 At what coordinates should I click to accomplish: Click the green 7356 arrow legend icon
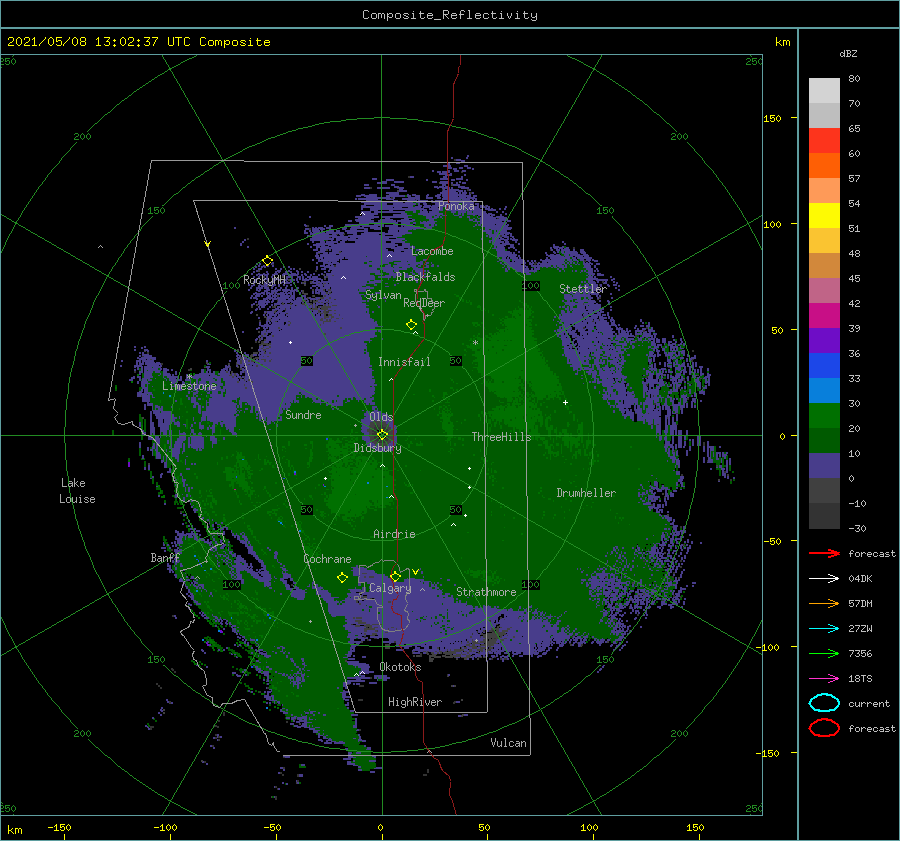pos(824,653)
